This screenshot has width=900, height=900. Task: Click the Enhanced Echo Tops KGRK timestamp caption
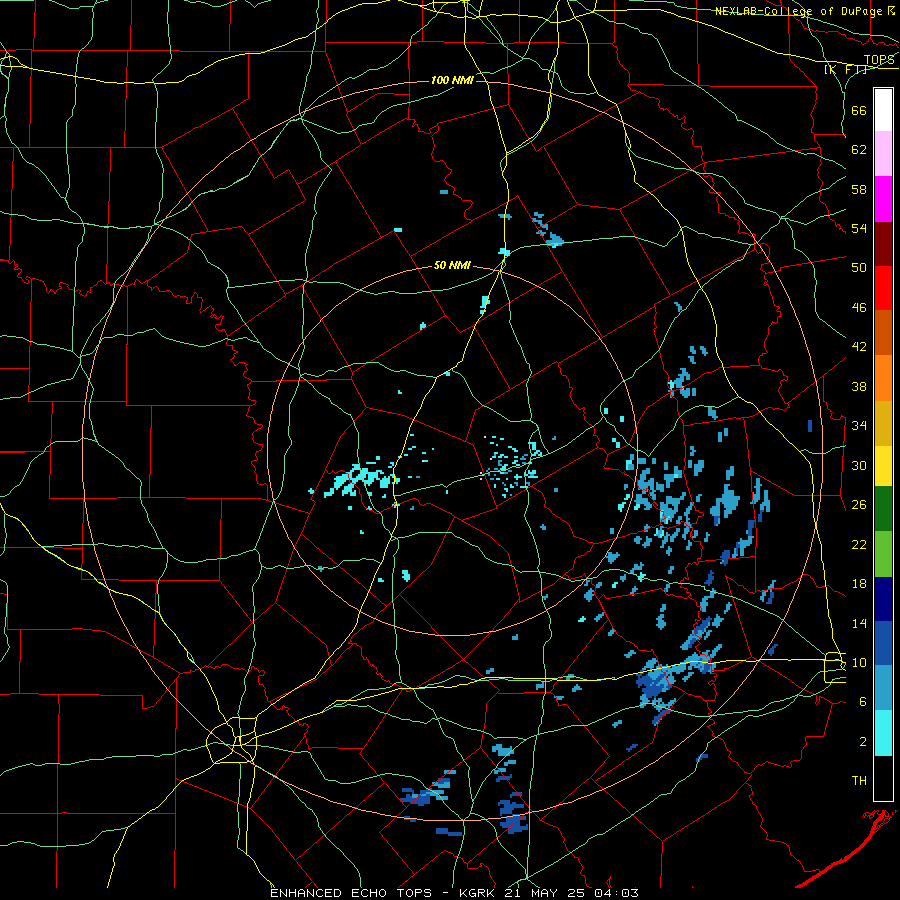pyautogui.click(x=454, y=893)
